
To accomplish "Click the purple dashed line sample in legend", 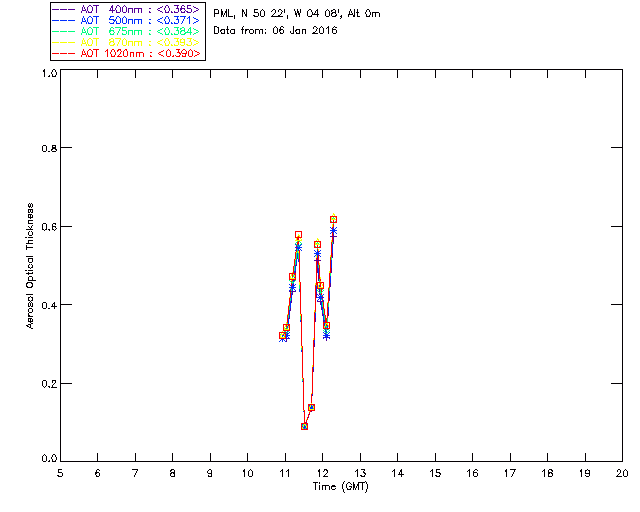I will point(64,9).
